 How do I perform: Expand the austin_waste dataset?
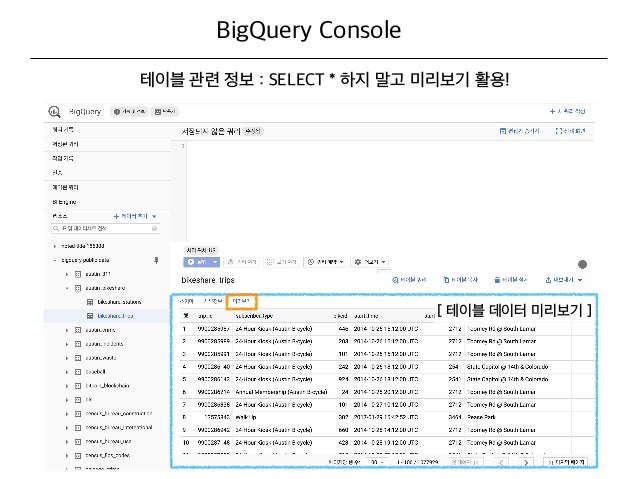coord(67,358)
